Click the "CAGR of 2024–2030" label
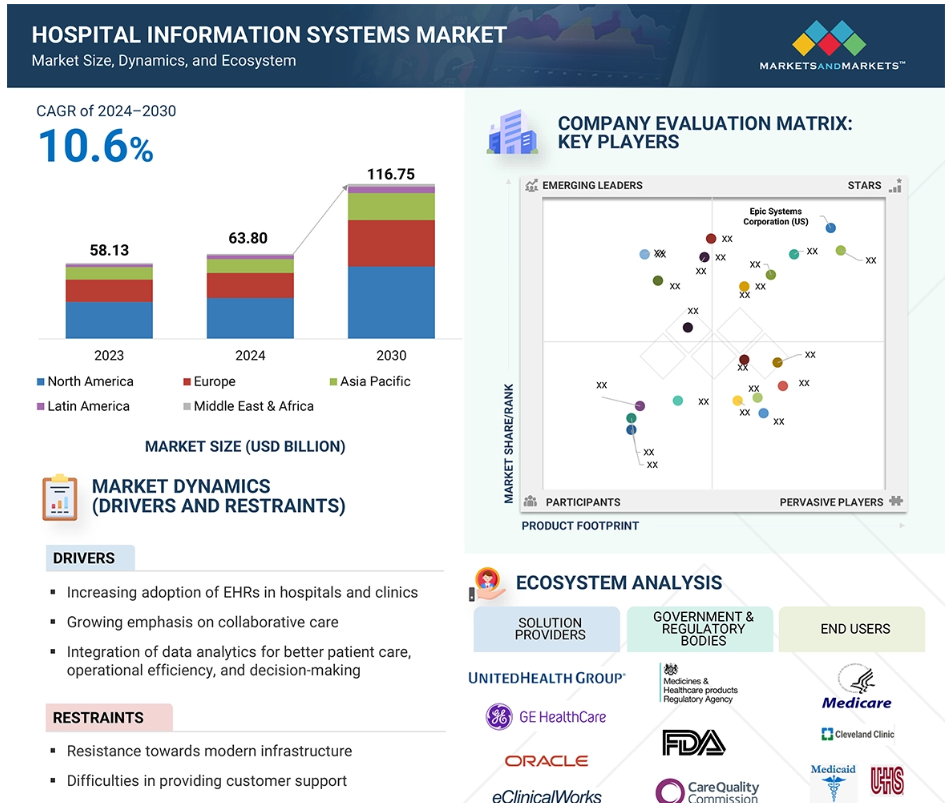Image resolution: width=950 pixels, height=803 pixels. point(106,111)
